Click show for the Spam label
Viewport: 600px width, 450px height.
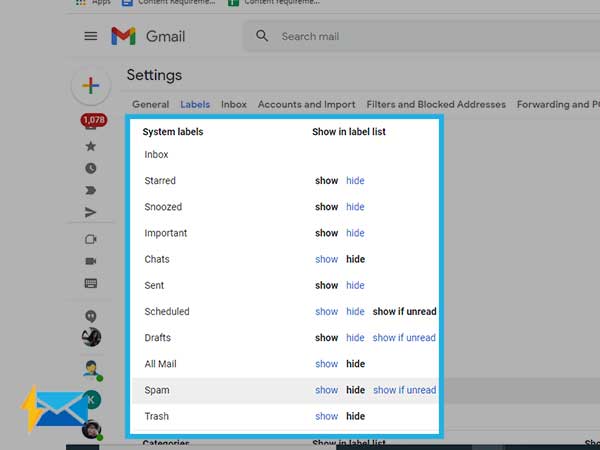click(326, 390)
